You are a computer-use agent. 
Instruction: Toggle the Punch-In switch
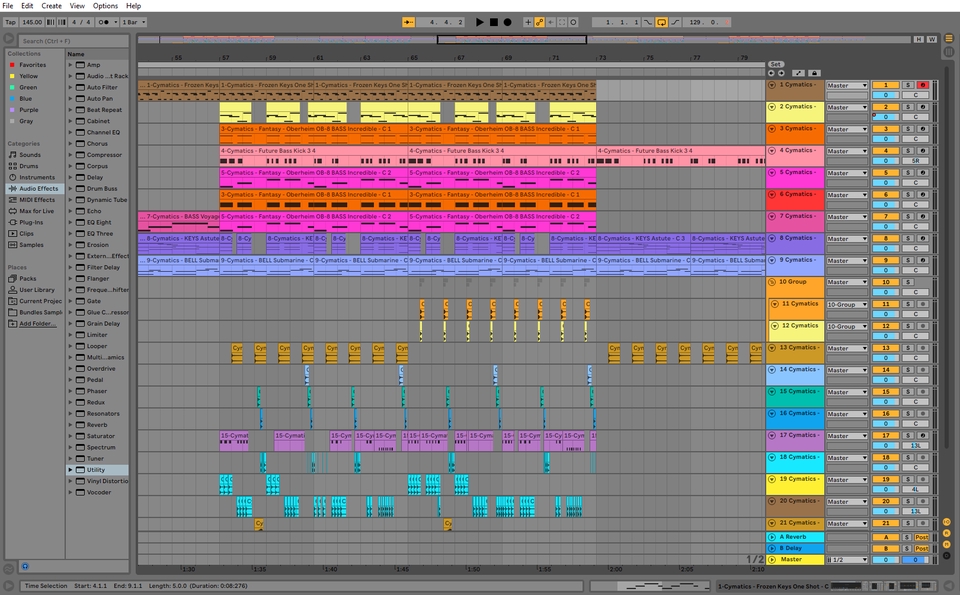[648, 22]
